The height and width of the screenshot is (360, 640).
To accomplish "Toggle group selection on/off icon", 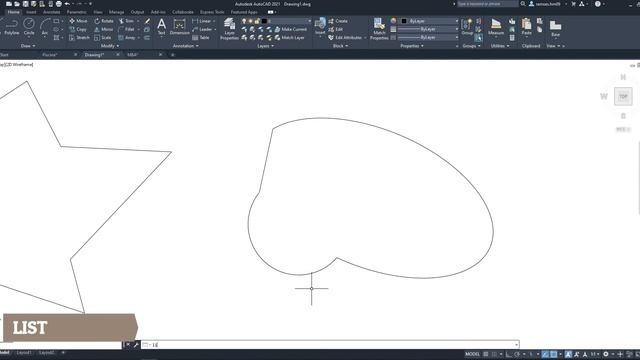I will pos(478,38).
